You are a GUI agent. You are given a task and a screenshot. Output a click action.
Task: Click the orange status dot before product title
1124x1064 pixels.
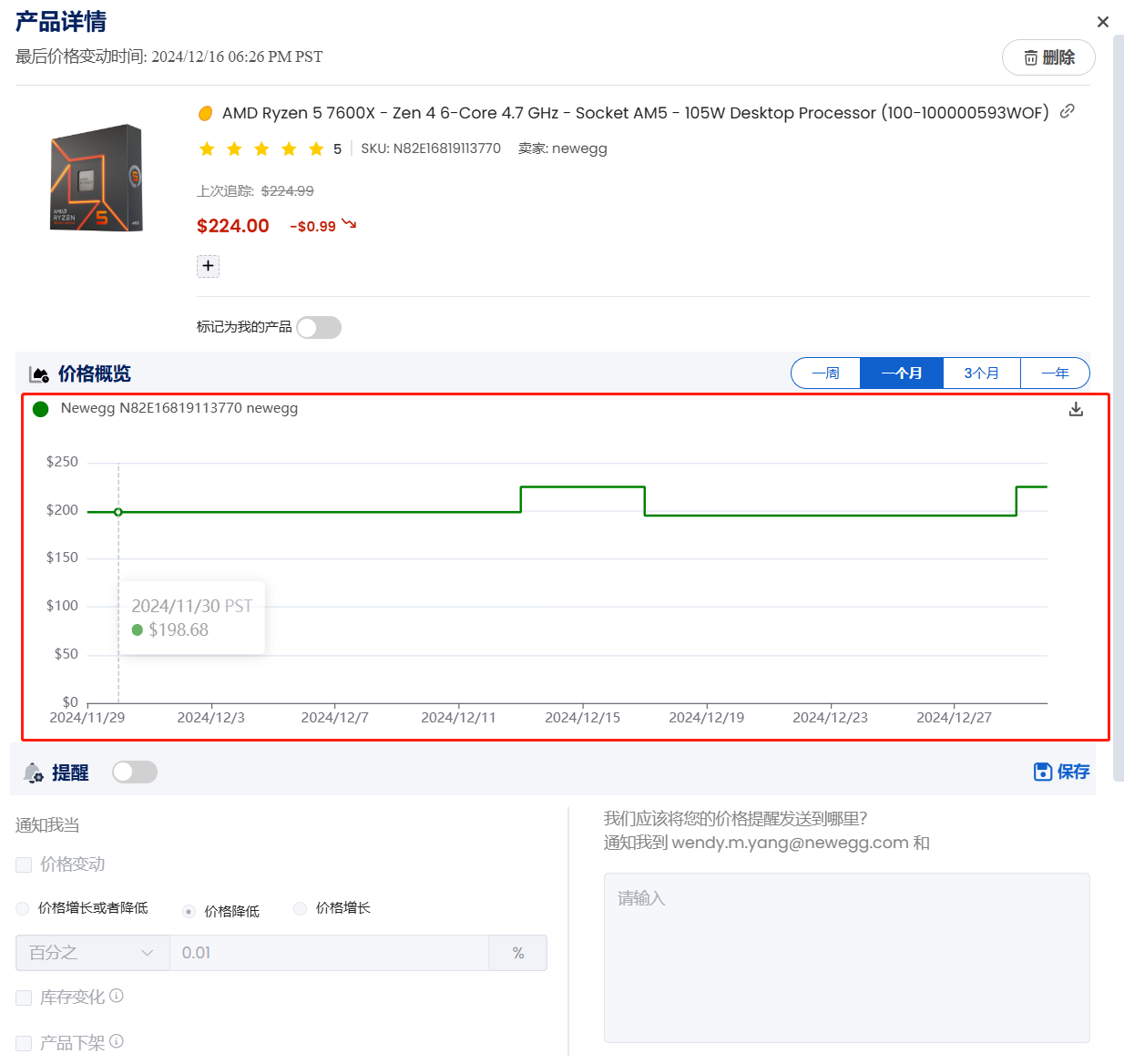pos(206,113)
